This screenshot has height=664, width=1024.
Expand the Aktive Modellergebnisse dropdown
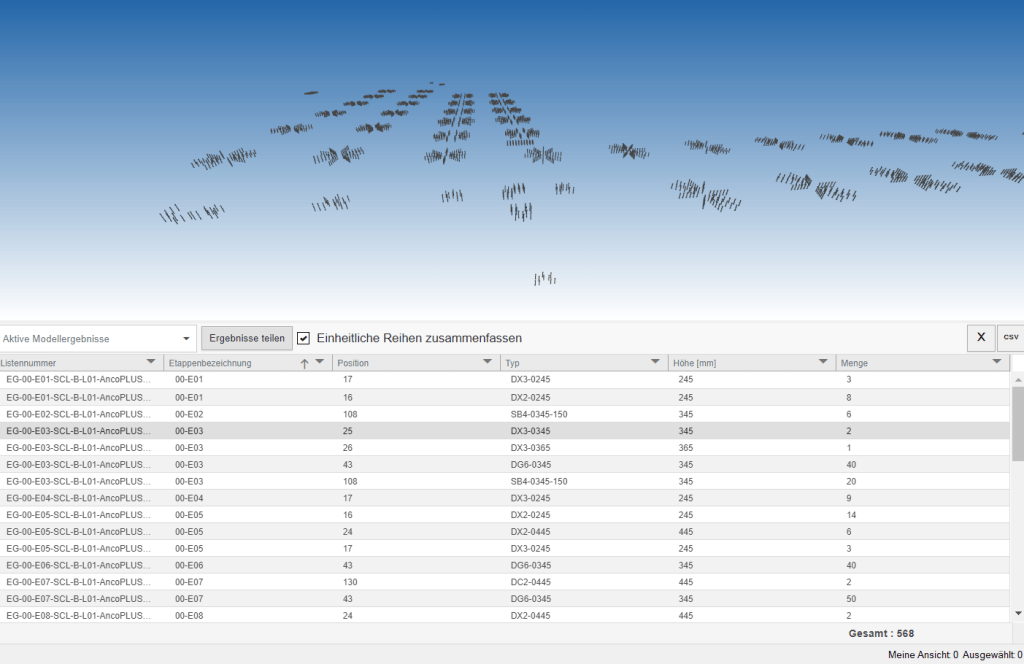(186, 339)
